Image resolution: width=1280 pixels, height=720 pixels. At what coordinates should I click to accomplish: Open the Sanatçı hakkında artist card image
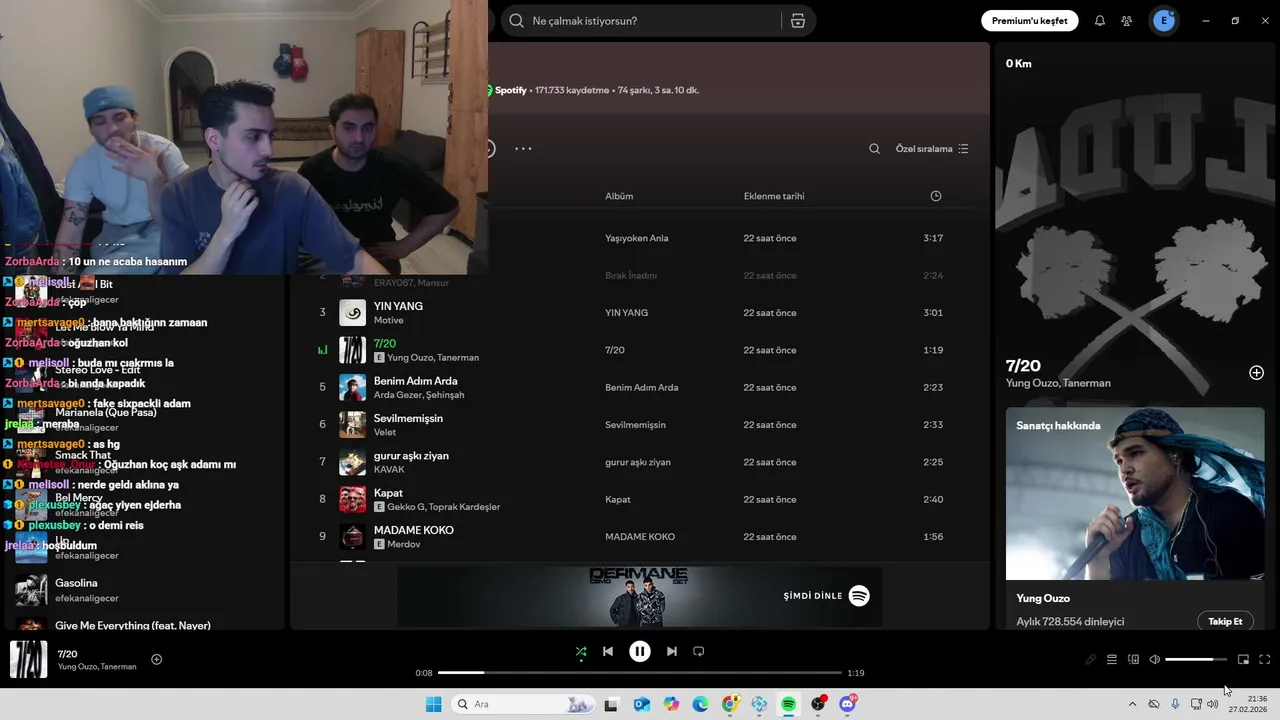[1135, 493]
